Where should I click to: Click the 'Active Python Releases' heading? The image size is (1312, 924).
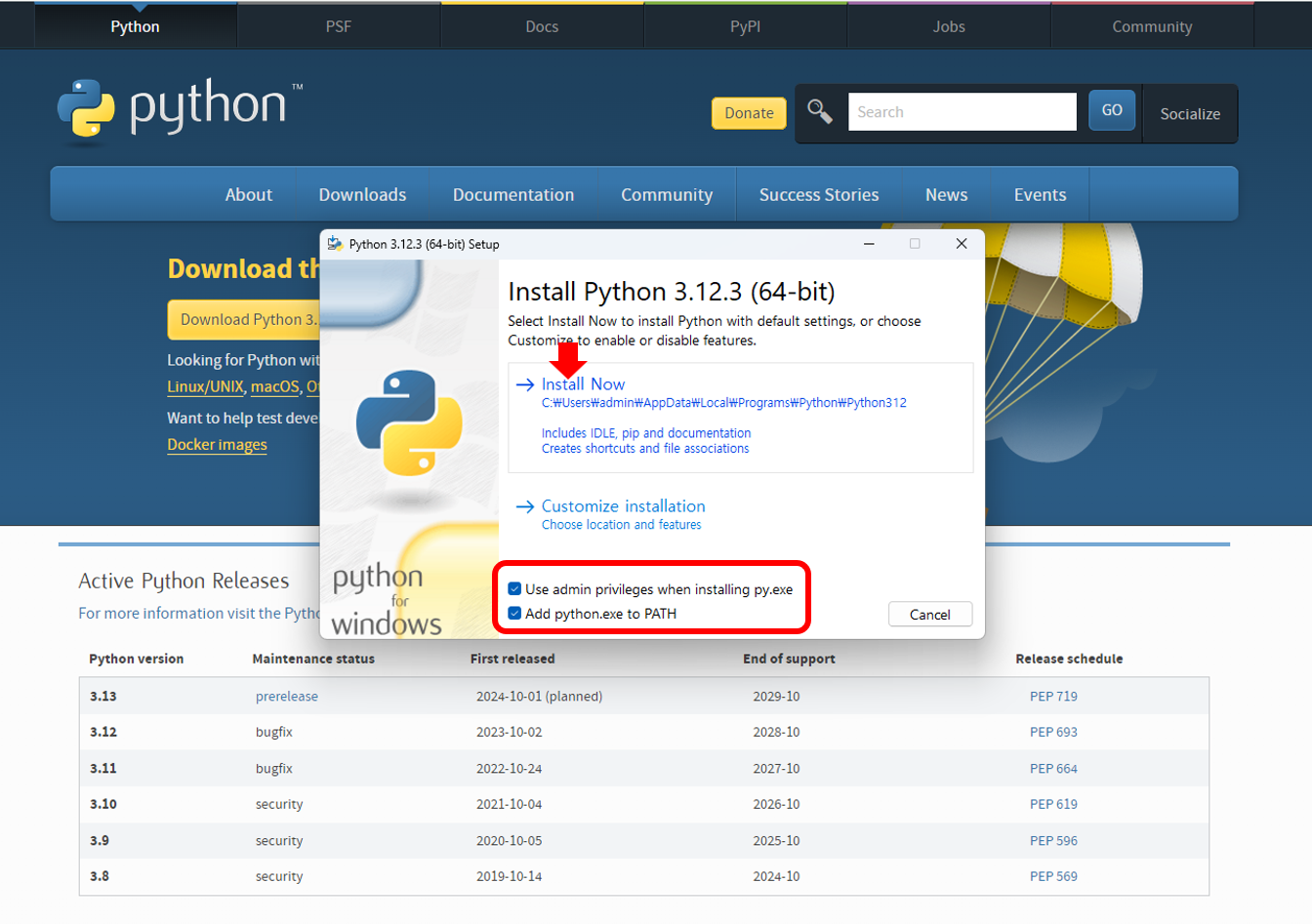pos(184,581)
